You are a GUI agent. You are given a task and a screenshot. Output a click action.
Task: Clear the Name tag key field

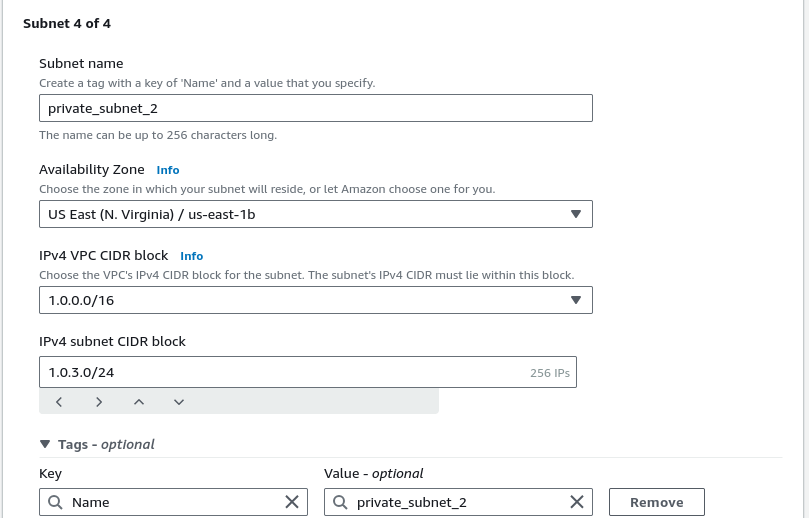292,502
